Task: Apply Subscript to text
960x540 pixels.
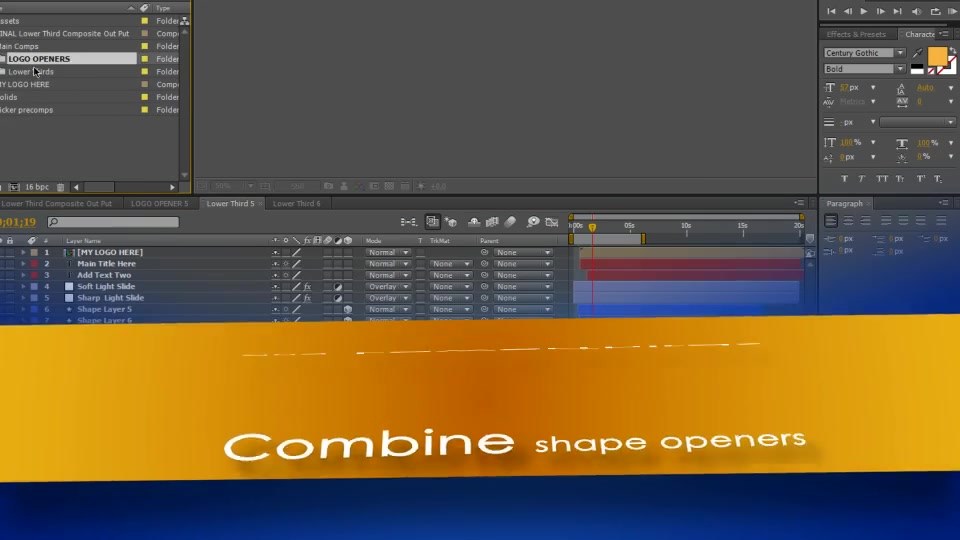Action: tap(938, 179)
